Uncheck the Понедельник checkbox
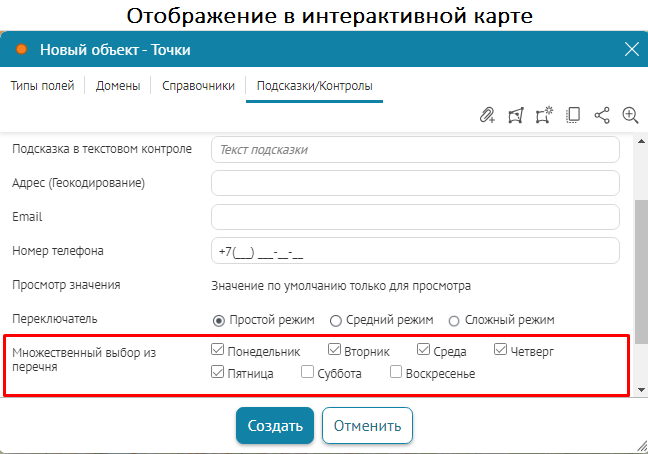Image resolution: width=648 pixels, height=454 pixels. tap(218, 352)
